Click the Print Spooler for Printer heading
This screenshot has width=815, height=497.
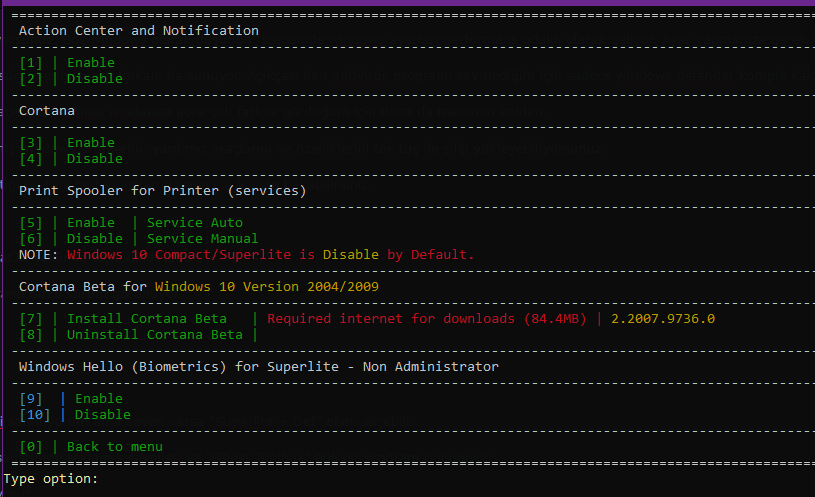click(x=163, y=191)
